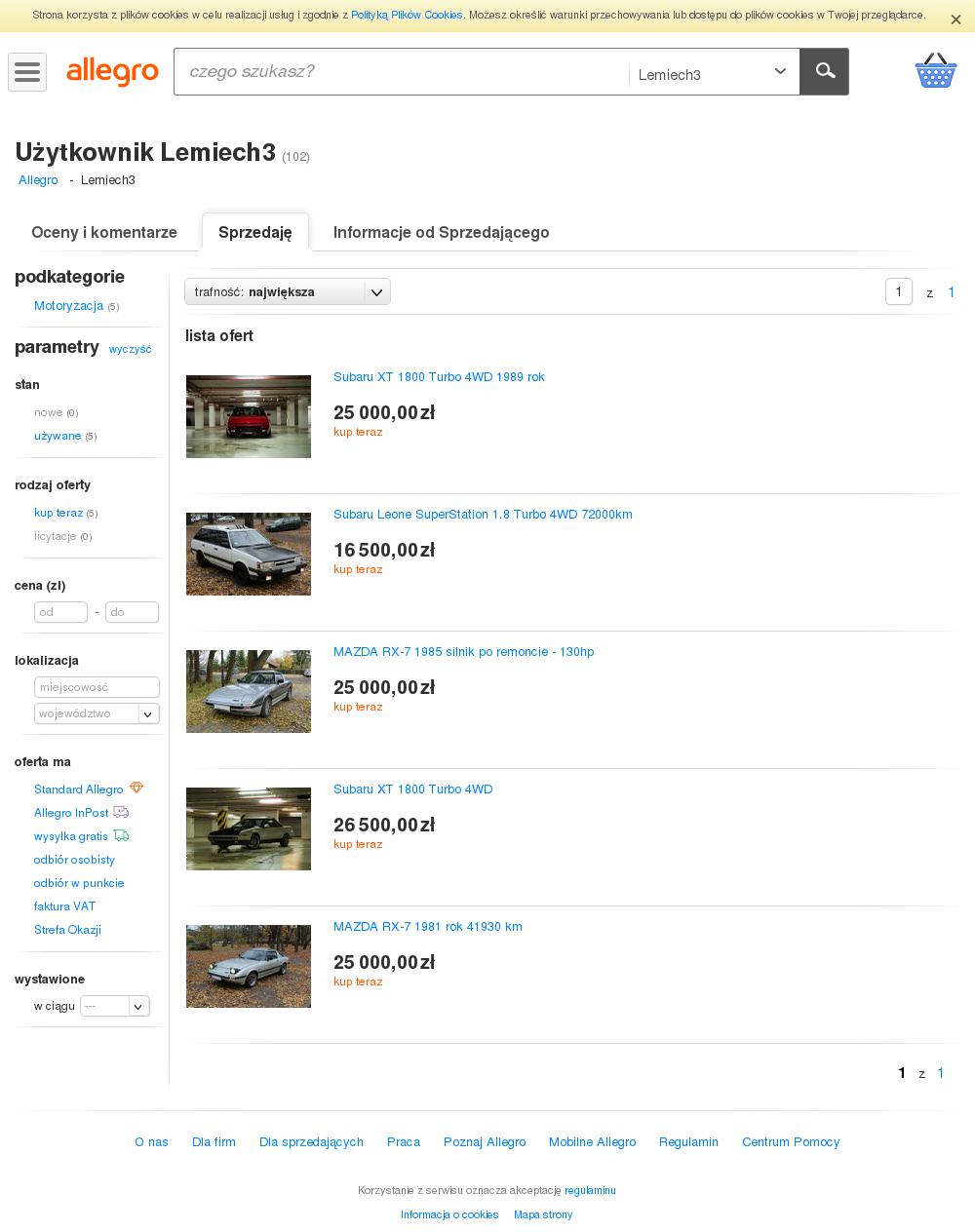This screenshot has height=1232, width=975.
Task: Click the price 'od' input
Action: (60, 612)
